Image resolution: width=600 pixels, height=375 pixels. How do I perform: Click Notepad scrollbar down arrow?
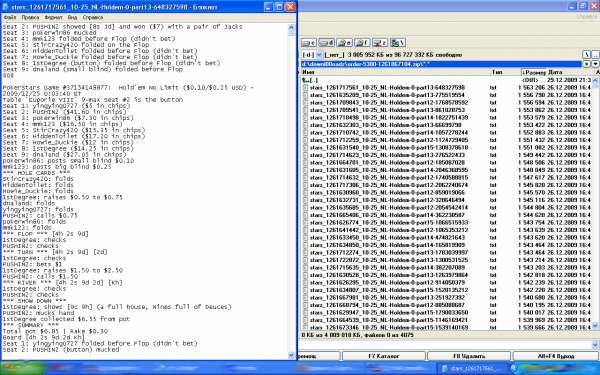click(x=291, y=355)
